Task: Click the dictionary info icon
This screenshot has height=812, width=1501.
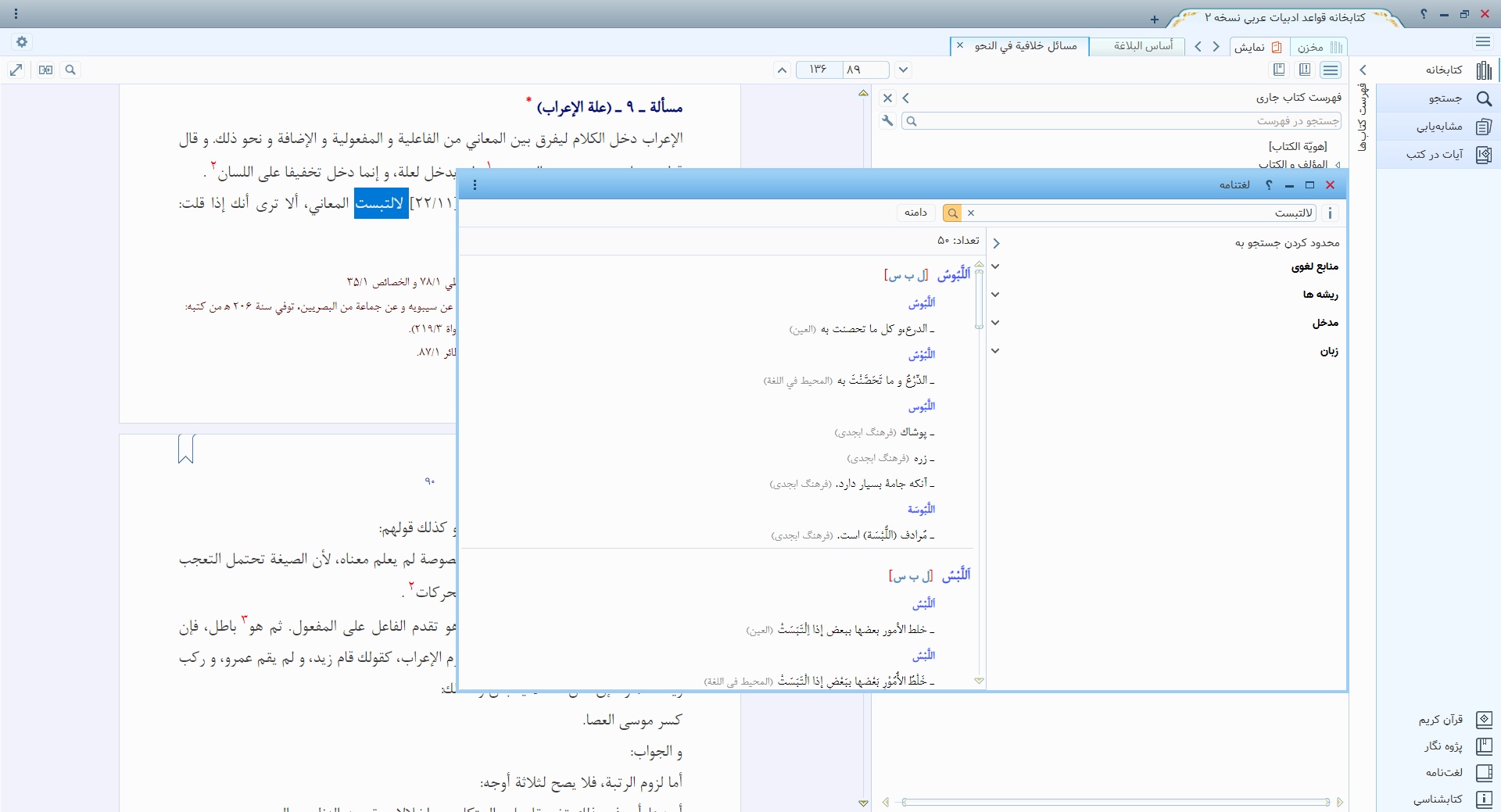Action: tap(1331, 213)
